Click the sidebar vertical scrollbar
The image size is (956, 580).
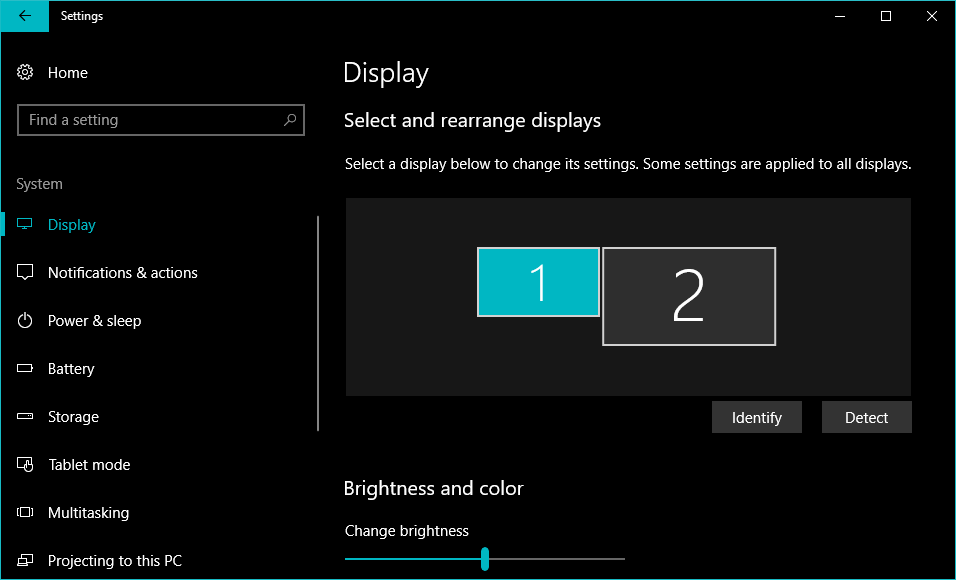click(x=318, y=322)
